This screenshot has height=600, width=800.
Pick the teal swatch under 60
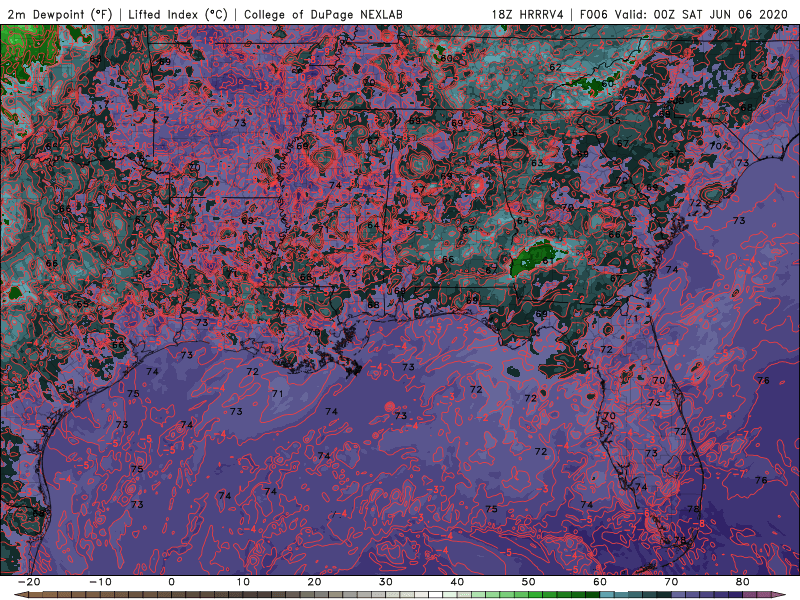[x=607, y=595]
